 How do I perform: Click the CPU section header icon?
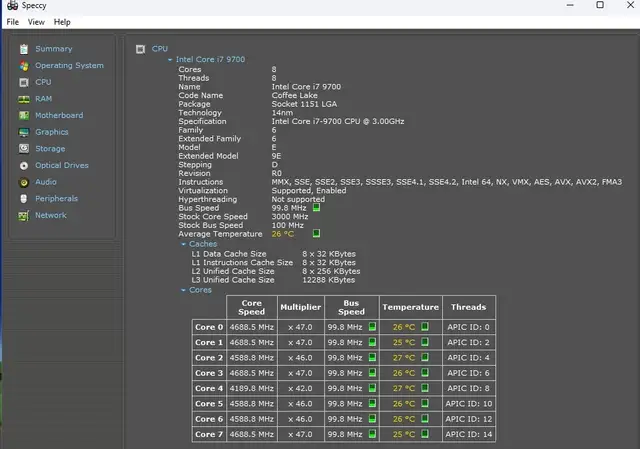[x=140, y=49]
